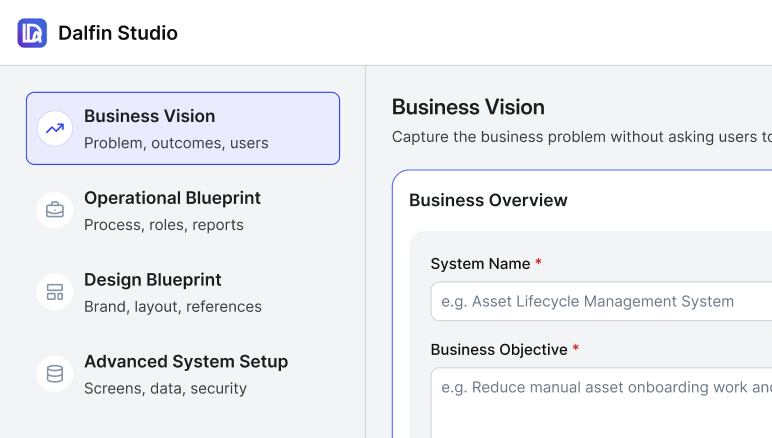
Task: Click the Business Overview heading
Action: tap(488, 200)
